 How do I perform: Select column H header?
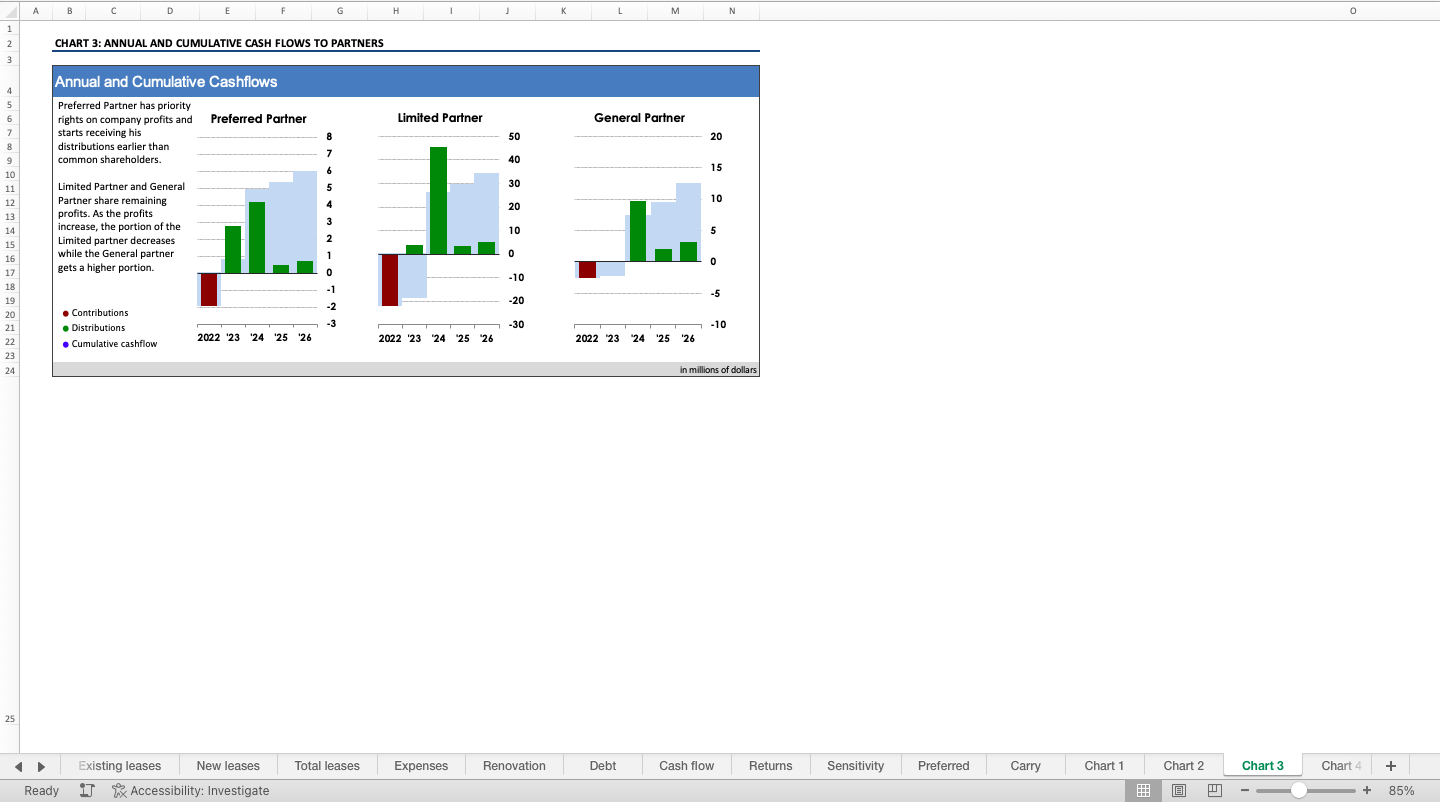[396, 11]
